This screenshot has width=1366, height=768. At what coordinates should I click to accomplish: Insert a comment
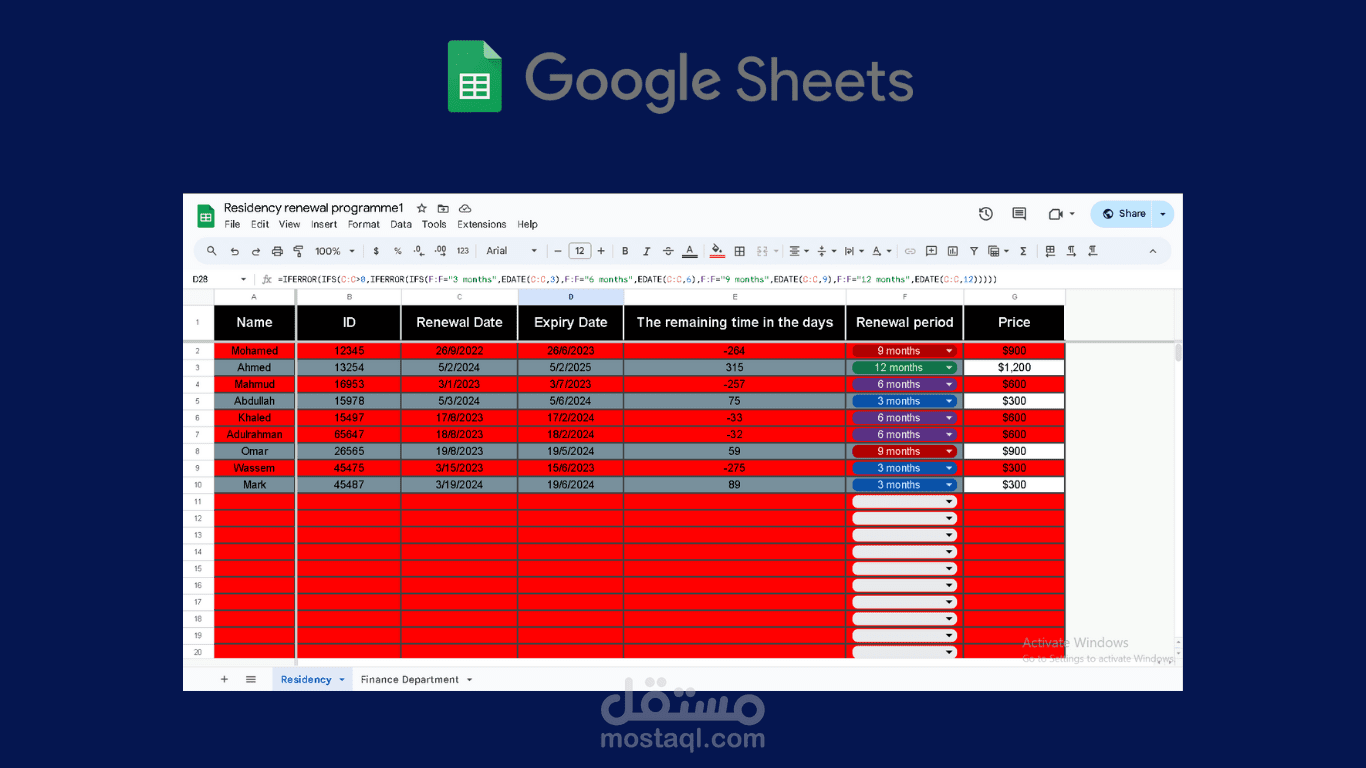[931, 251]
